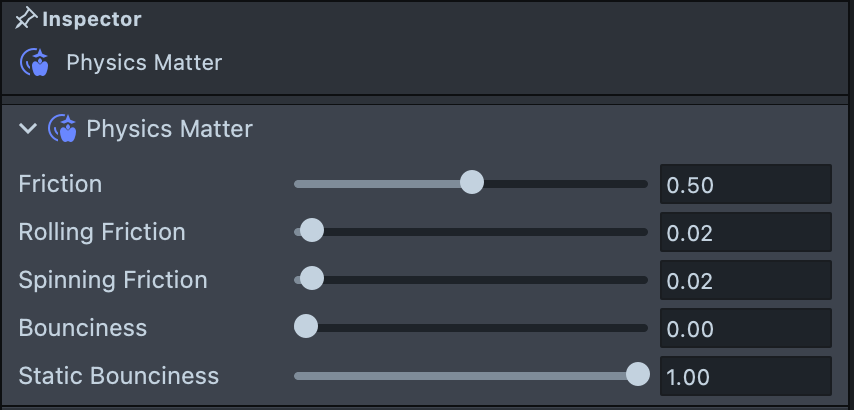This screenshot has height=410, width=854.
Task: Click the Friction value field 0.50
Action: (745, 184)
